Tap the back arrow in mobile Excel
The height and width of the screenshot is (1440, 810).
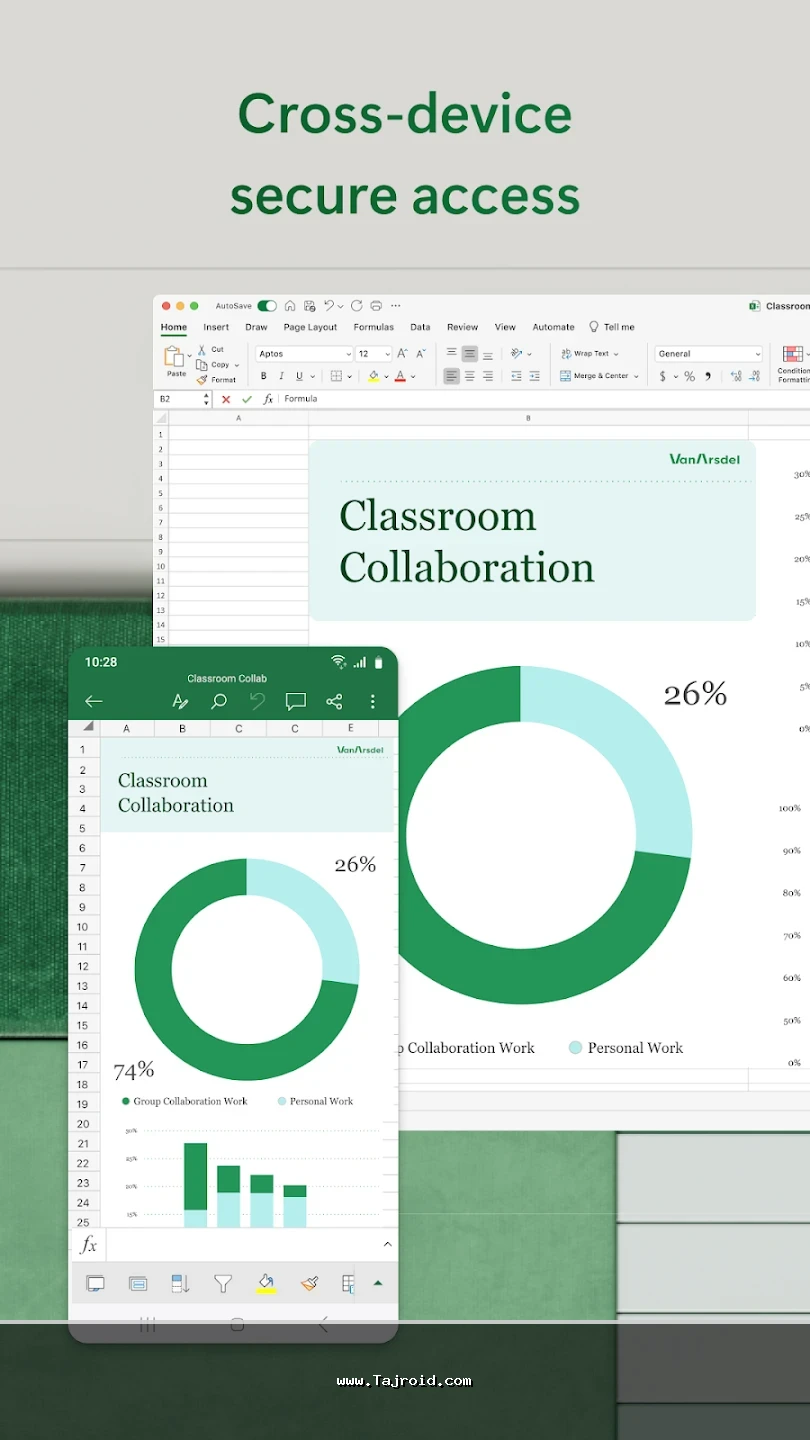(94, 702)
